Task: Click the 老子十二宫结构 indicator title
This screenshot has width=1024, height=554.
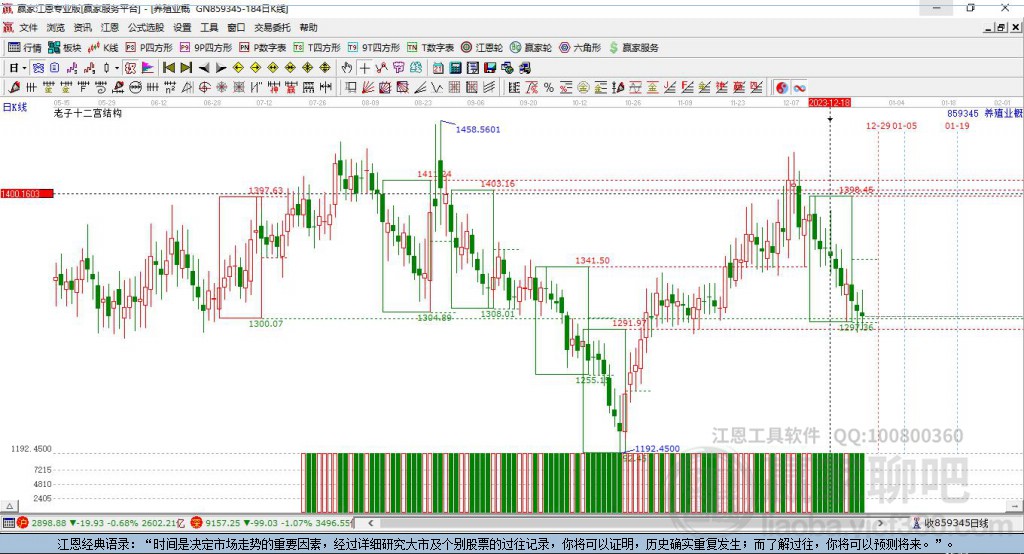Action: coord(88,113)
